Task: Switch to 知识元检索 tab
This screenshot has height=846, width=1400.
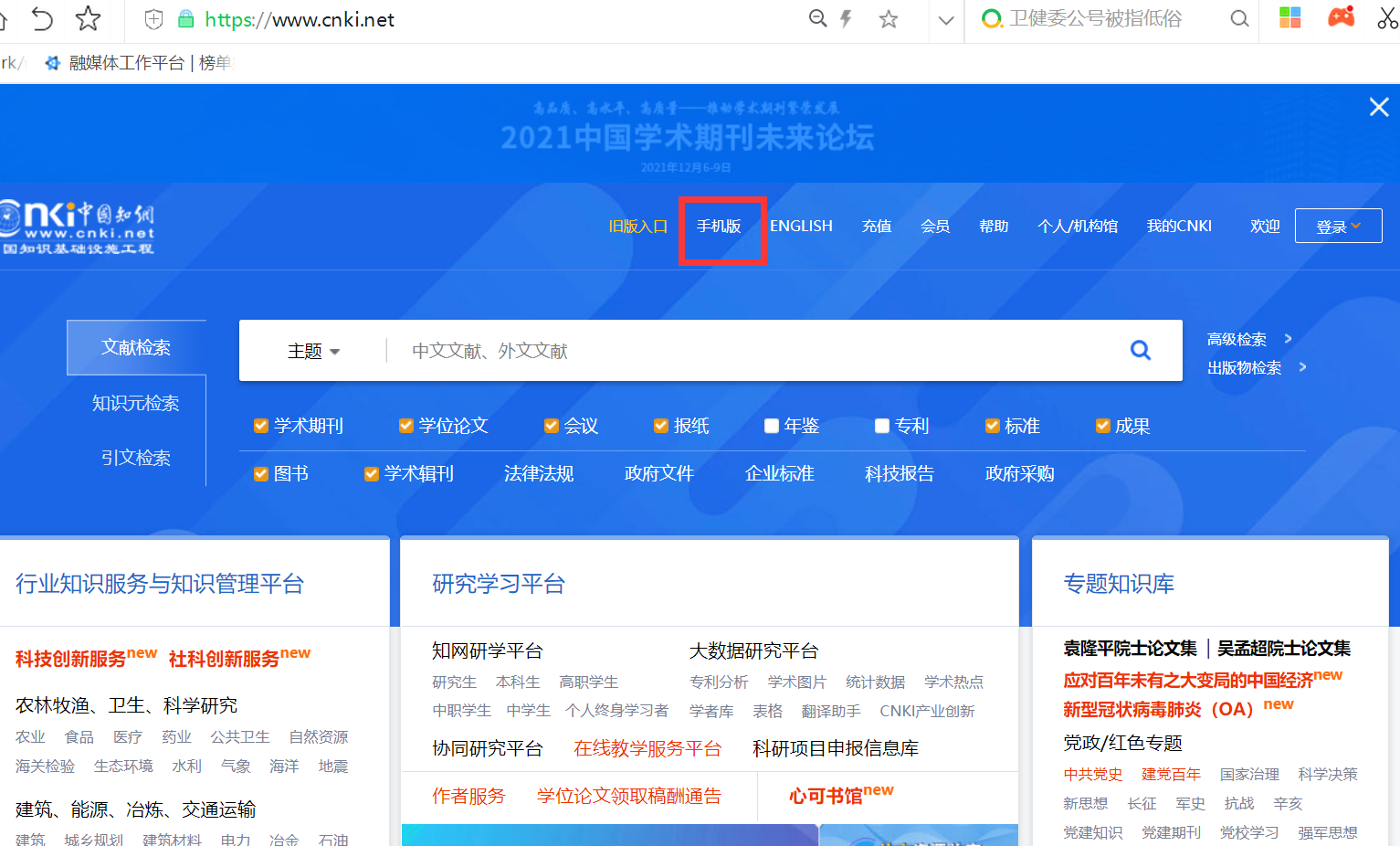Action: point(136,403)
